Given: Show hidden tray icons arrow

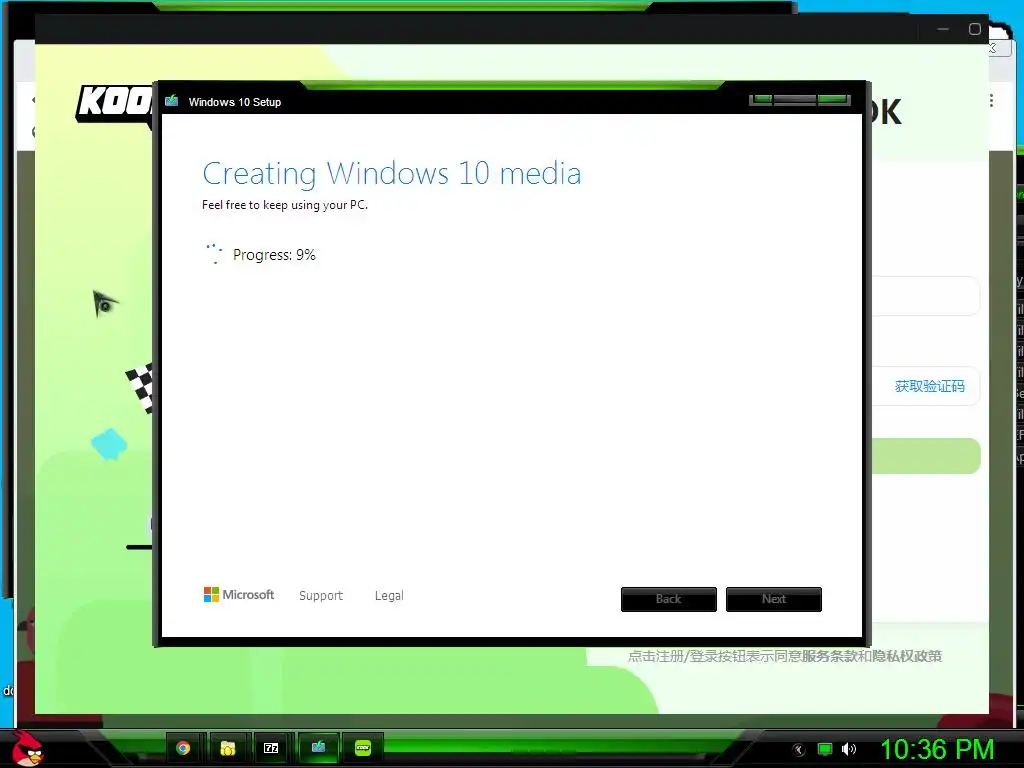Looking at the screenshot, I should pyautogui.click(x=798, y=750).
